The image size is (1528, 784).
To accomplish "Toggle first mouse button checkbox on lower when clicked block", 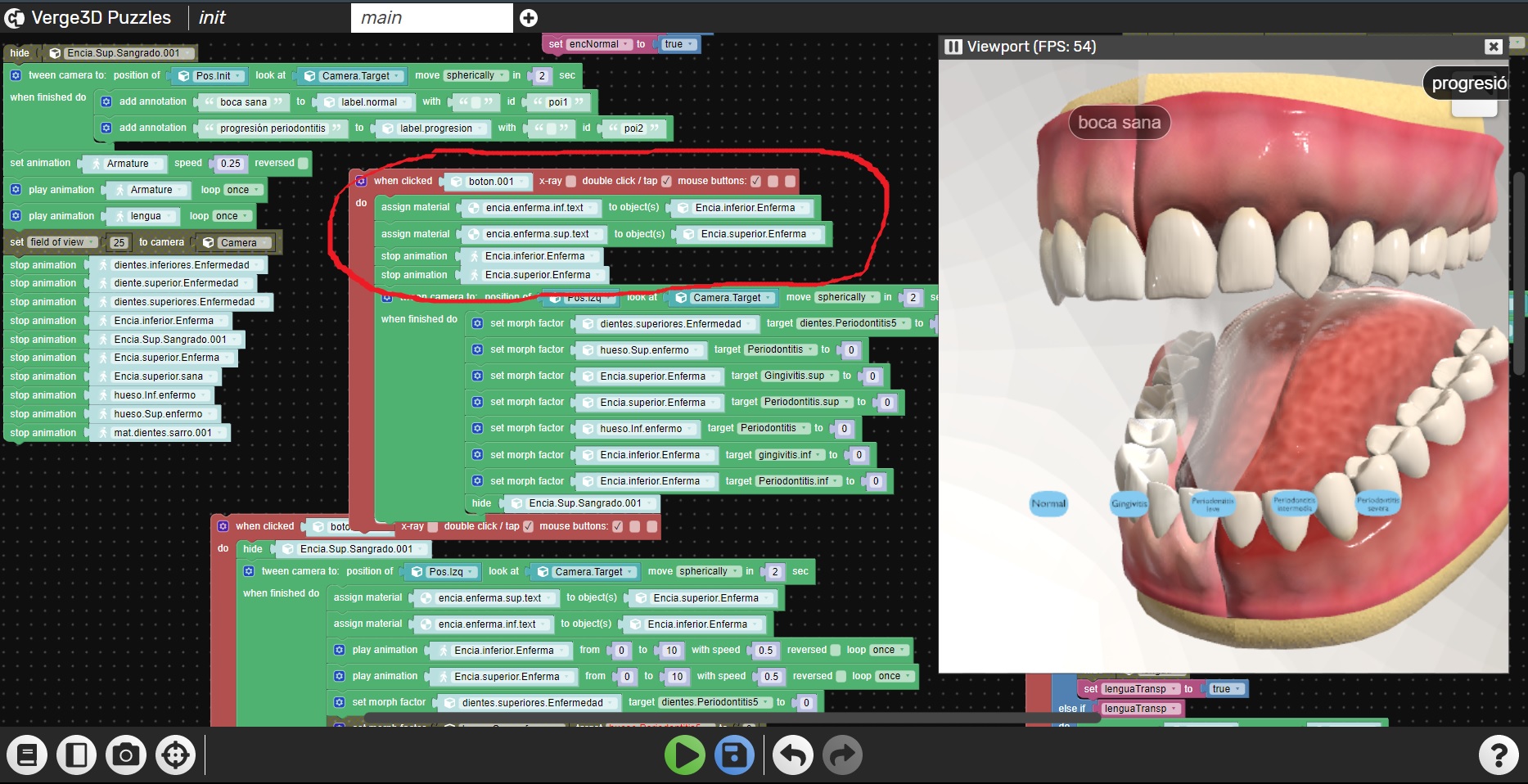I will click(617, 526).
